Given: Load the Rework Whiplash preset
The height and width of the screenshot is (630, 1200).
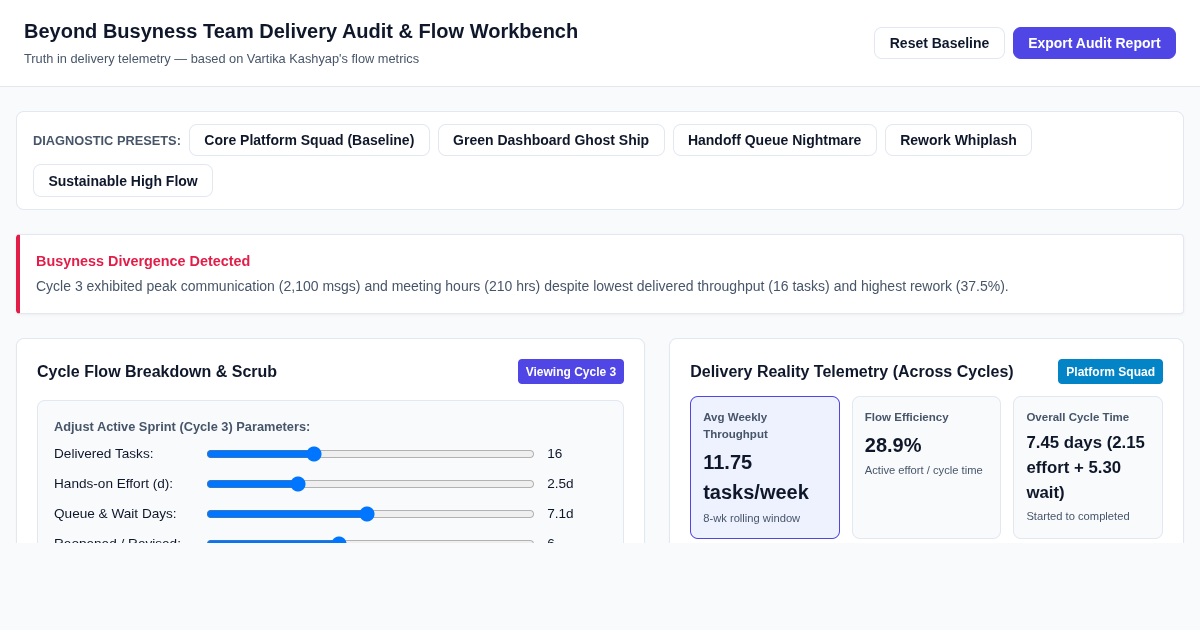Looking at the screenshot, I should click(x=958, y=140).
